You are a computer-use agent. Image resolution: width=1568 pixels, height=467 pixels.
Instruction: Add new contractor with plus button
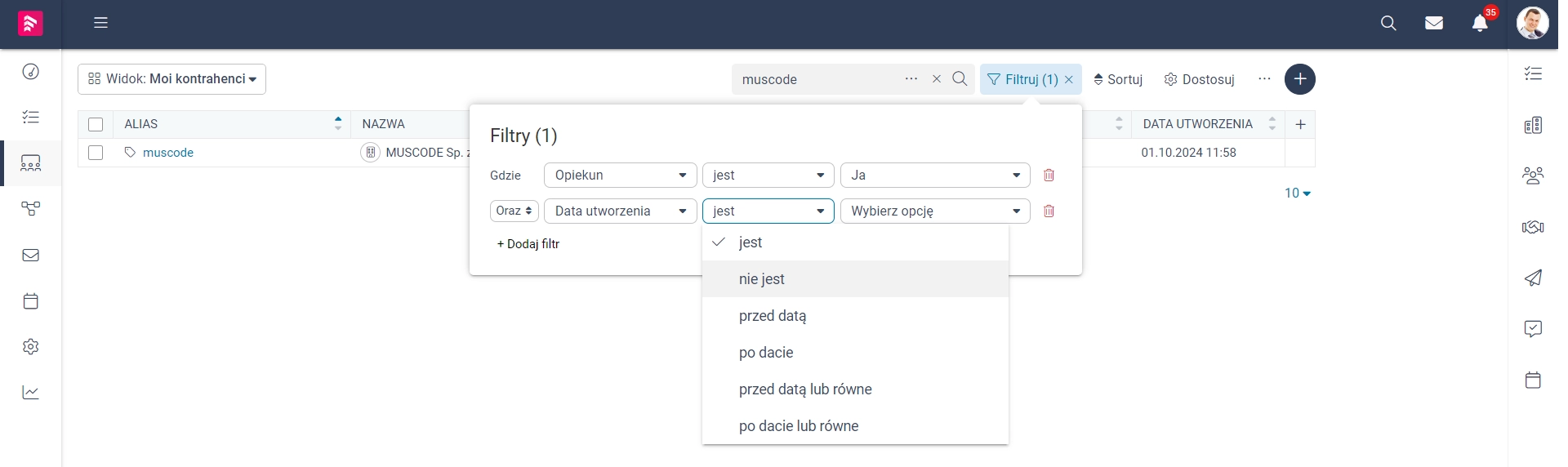(1299, 79)
